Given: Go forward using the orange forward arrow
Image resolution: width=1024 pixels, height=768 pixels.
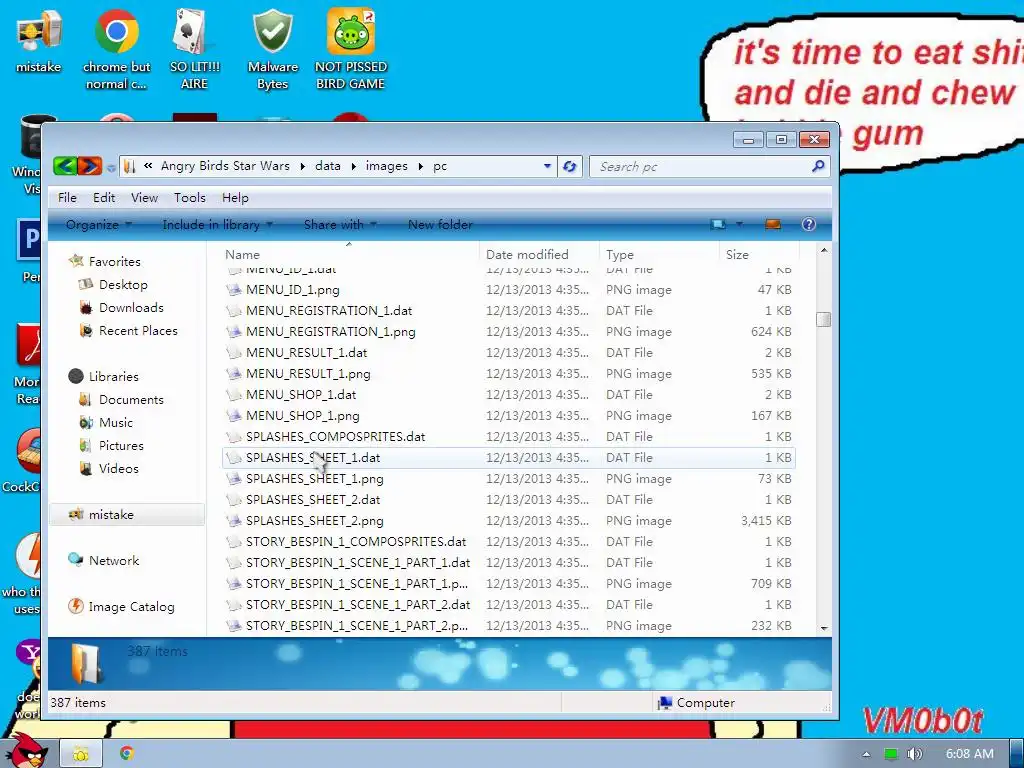Looking at the screenshot, I should pos(89,166).
